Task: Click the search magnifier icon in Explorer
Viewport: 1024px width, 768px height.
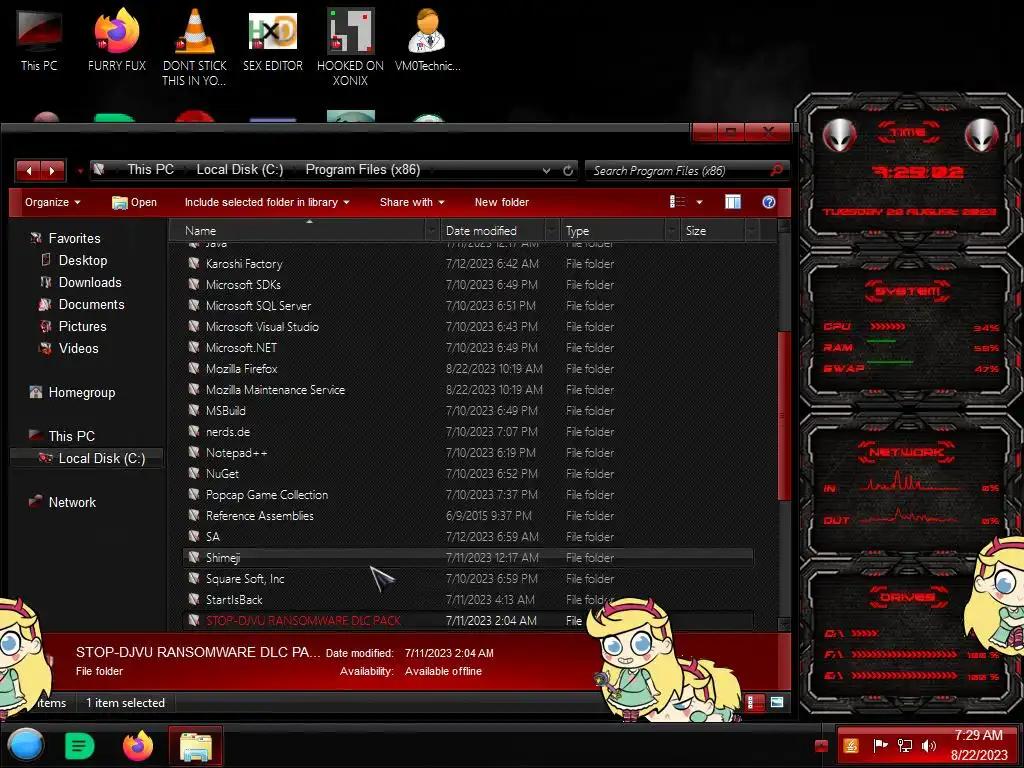Action: [776, 170]
